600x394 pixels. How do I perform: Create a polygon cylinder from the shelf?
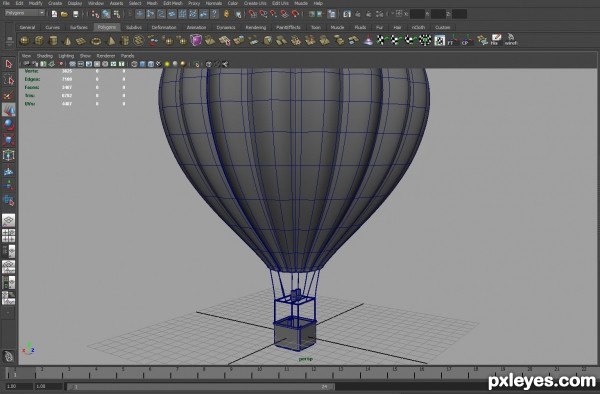[x=53, y=40]
